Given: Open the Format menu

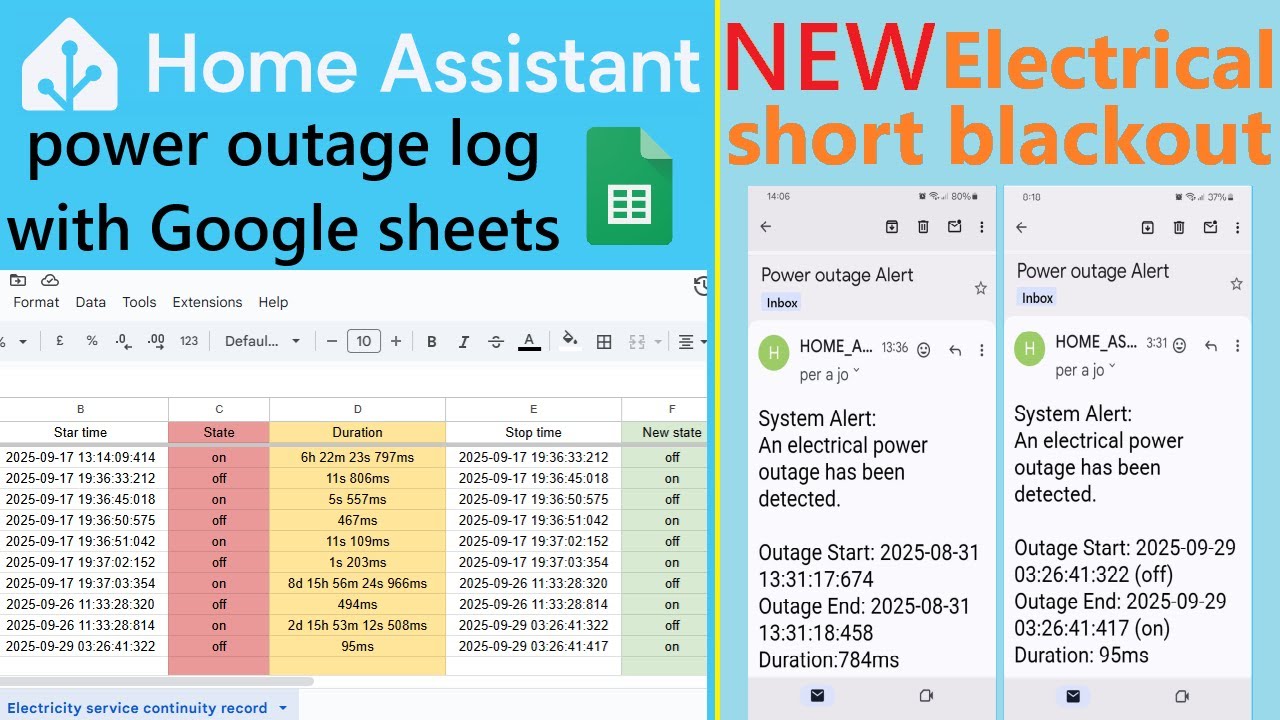Looking at the screenshot, I should (x=36, y=302).
